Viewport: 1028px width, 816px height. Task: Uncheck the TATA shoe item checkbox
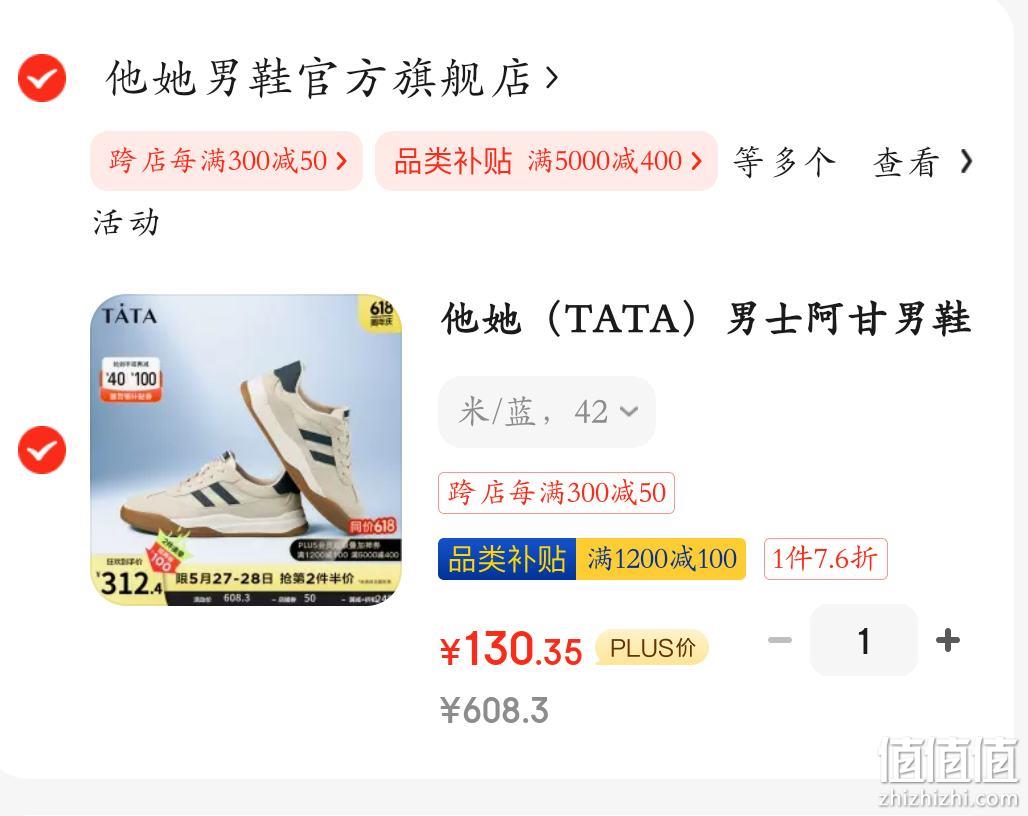point(41,450)
